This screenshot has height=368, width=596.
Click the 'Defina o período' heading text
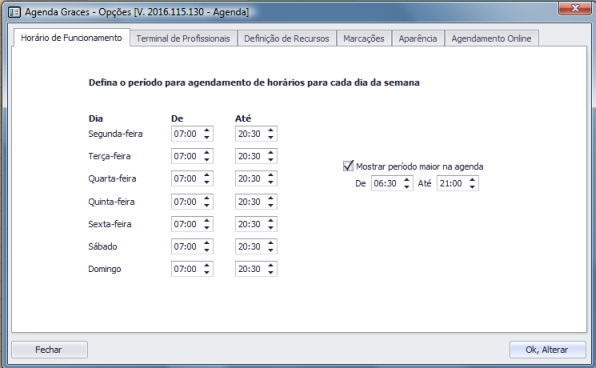(254, 83)
